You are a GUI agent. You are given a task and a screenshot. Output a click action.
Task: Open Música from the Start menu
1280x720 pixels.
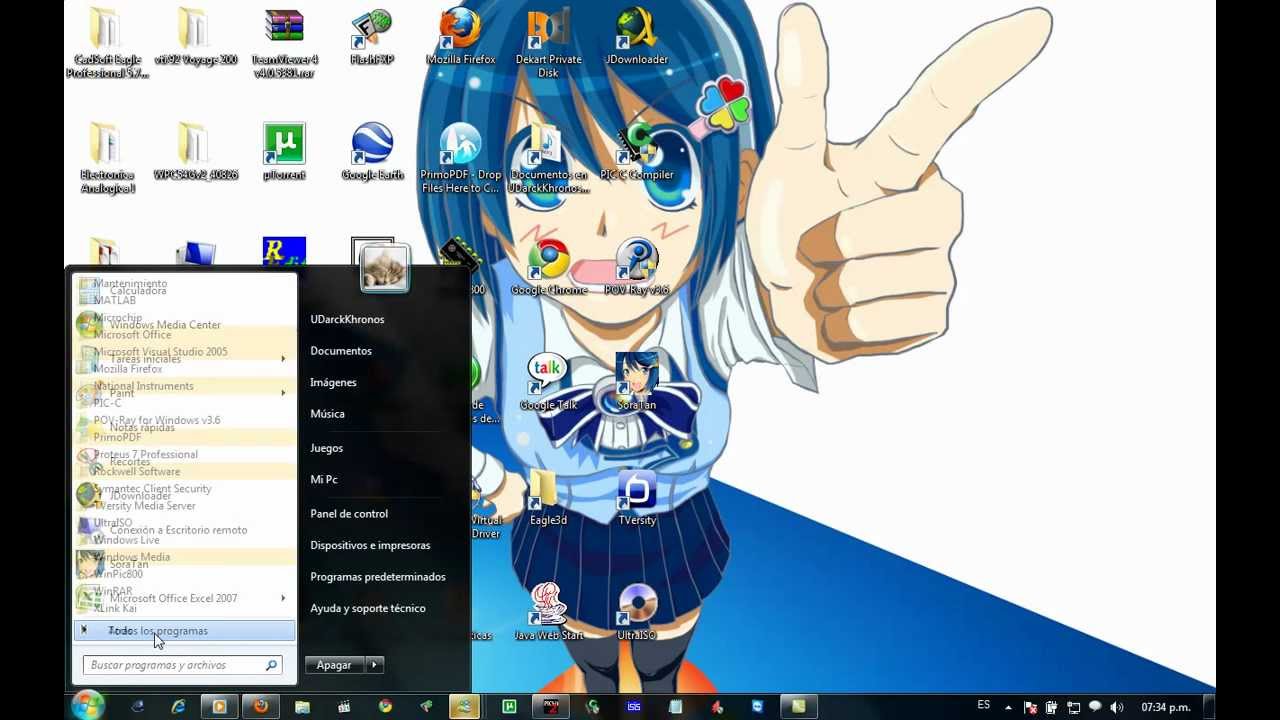pyautogui.click(x=327, y=414)
